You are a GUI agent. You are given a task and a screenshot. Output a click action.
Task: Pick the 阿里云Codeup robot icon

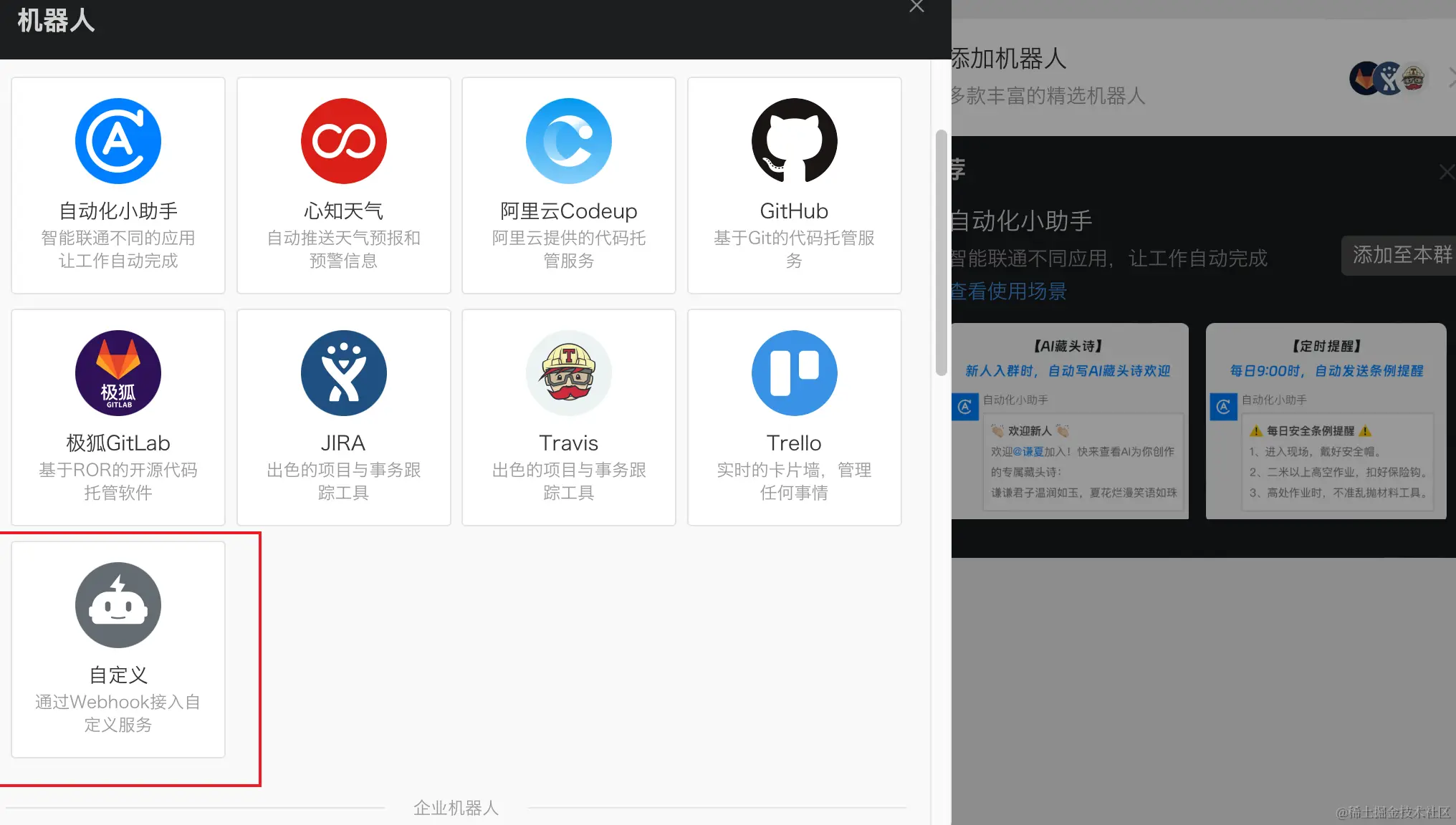tap(568, 141)
